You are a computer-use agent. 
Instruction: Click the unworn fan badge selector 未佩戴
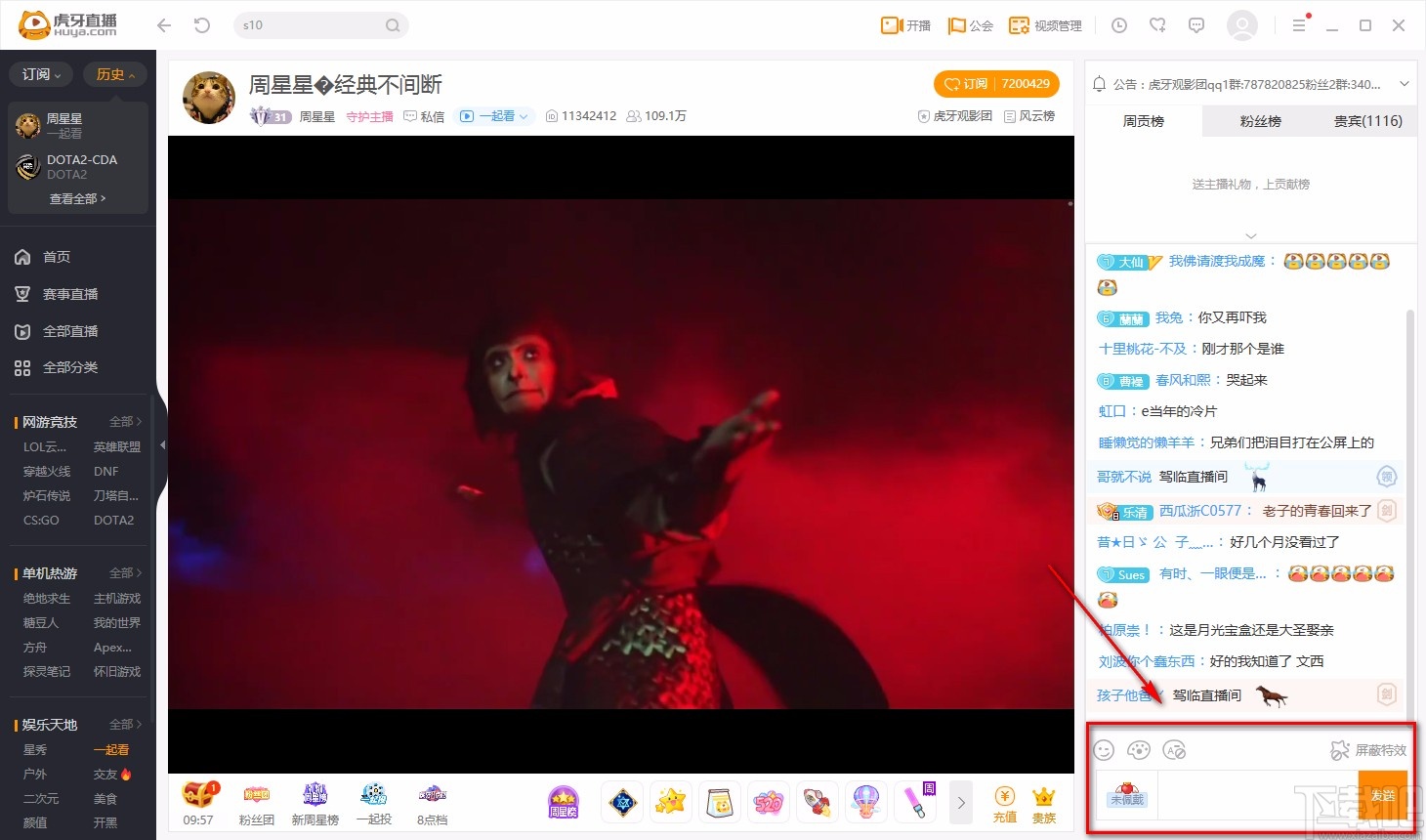click(1127, 795)
